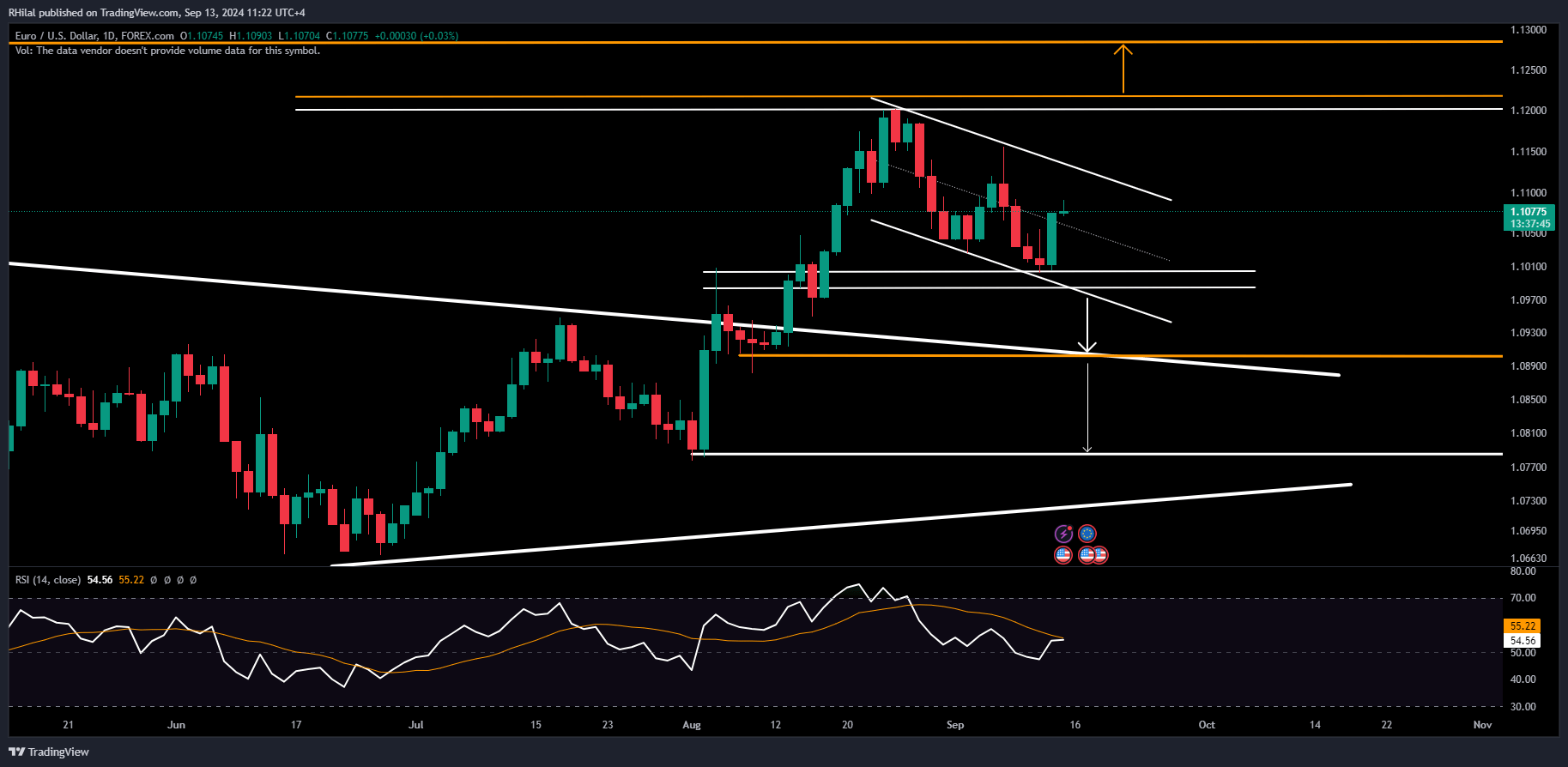The width and height of the screenshot is (1568, 767).
Task: Click '1.08900' on the price axis
Action: pyautogui.click(x=1529, y=366)
